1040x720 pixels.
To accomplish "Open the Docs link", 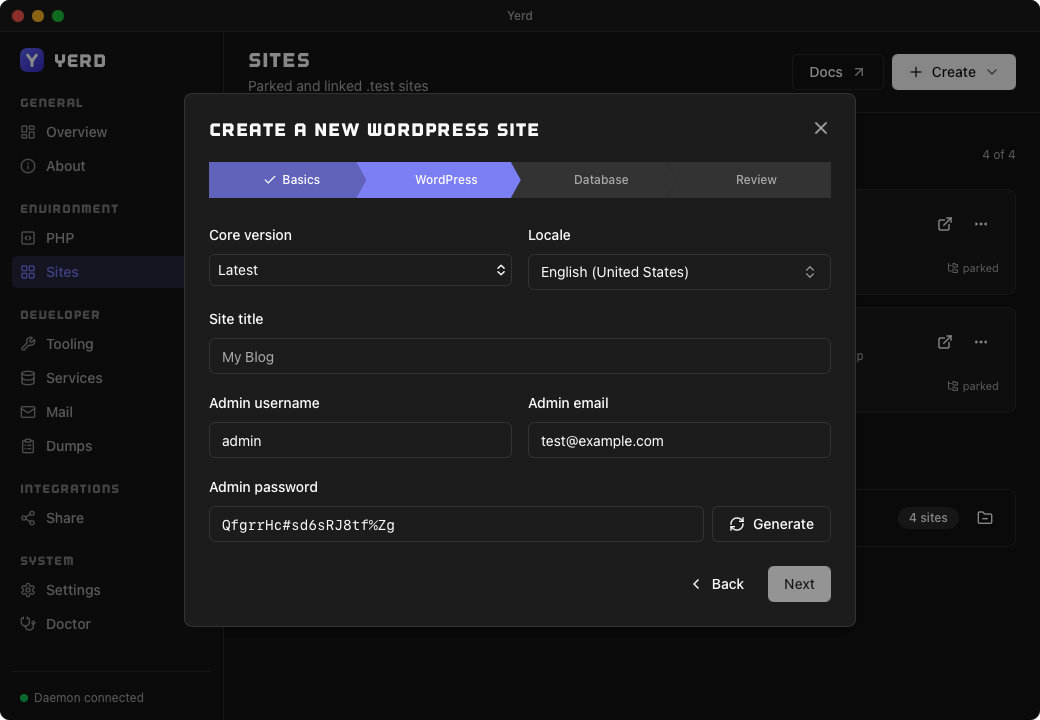I will point(837,72).
